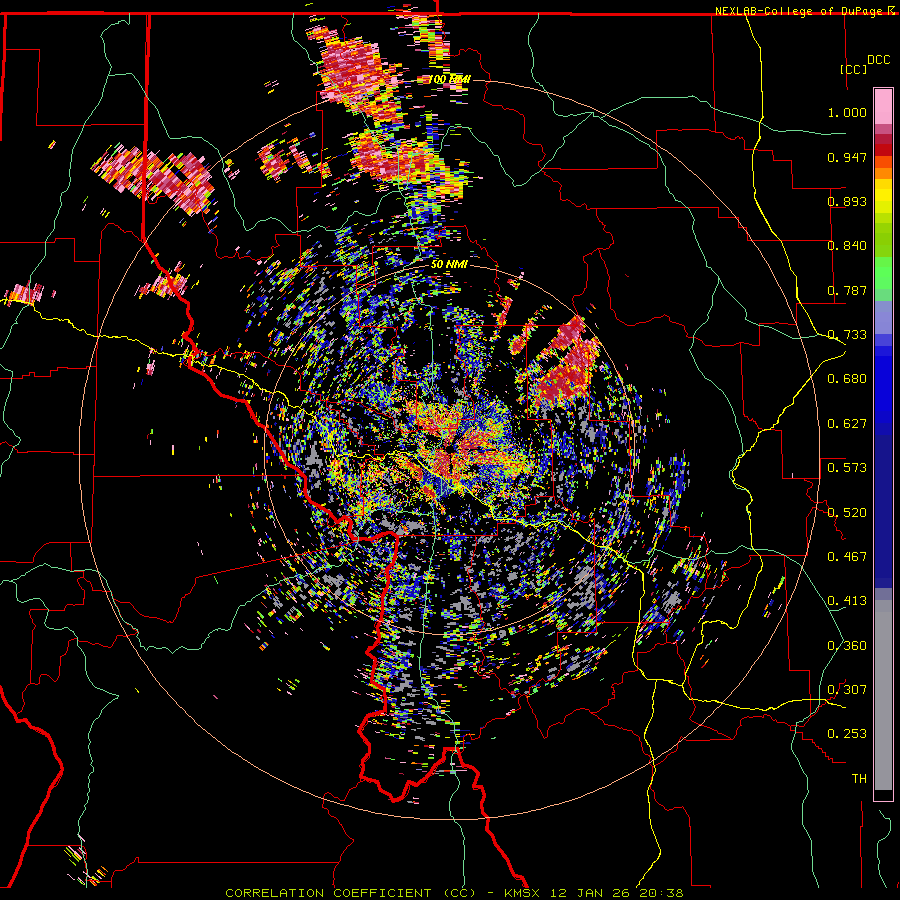Click the 0.467 legend value

847,557
